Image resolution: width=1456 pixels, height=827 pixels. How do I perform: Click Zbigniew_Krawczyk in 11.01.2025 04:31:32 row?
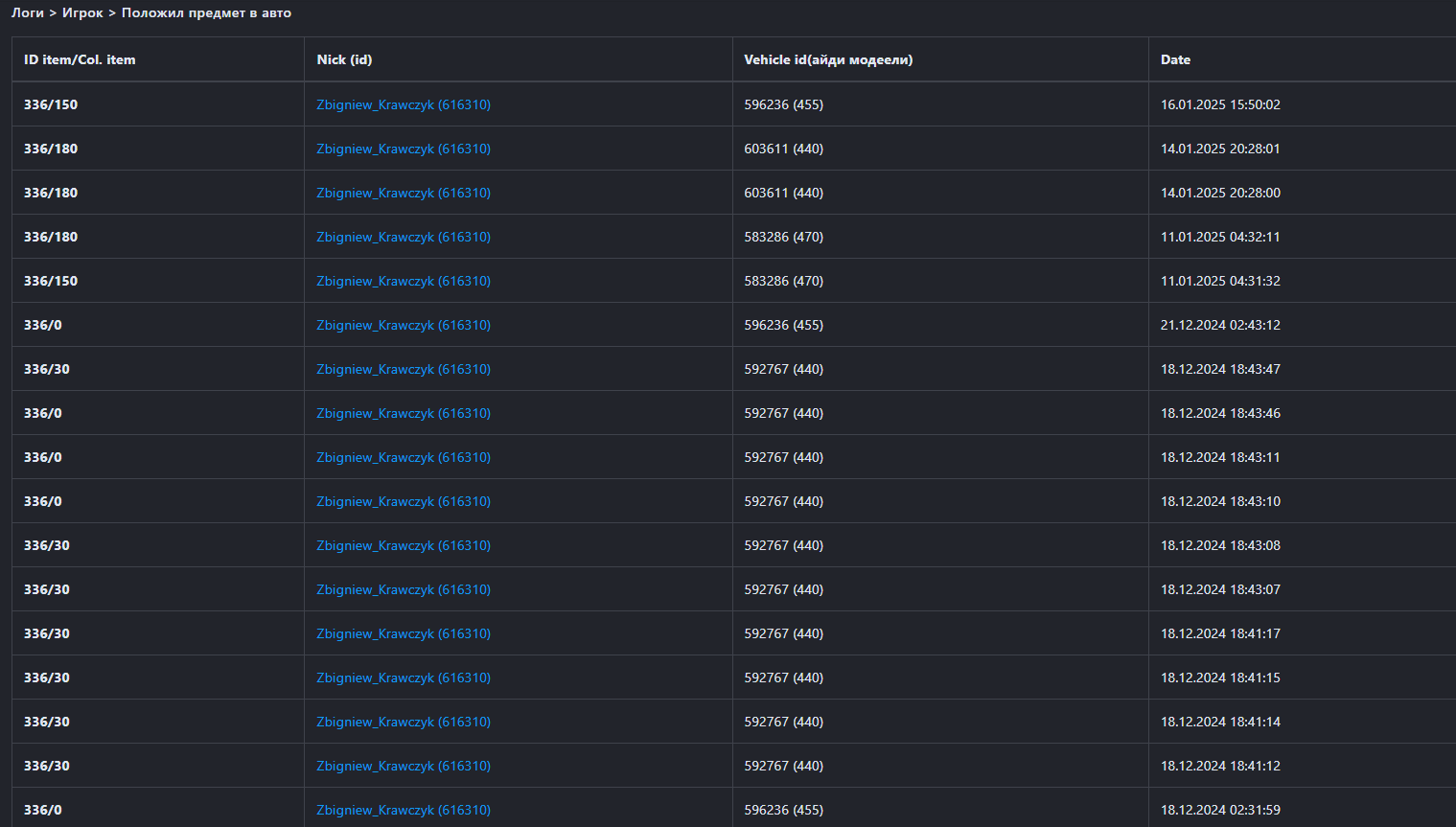click(x=404, y=281)
